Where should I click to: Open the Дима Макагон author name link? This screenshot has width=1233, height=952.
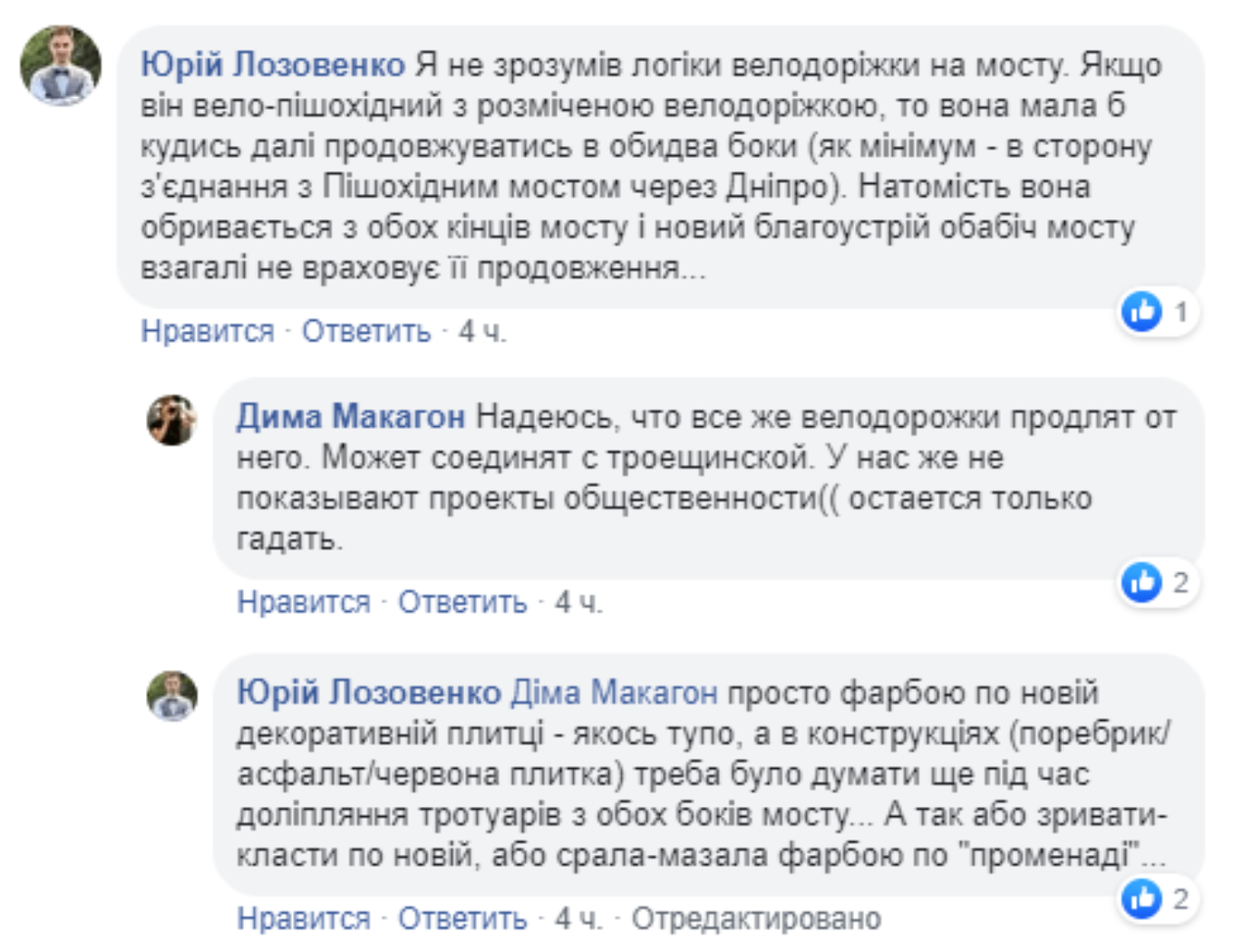(351, 417)
